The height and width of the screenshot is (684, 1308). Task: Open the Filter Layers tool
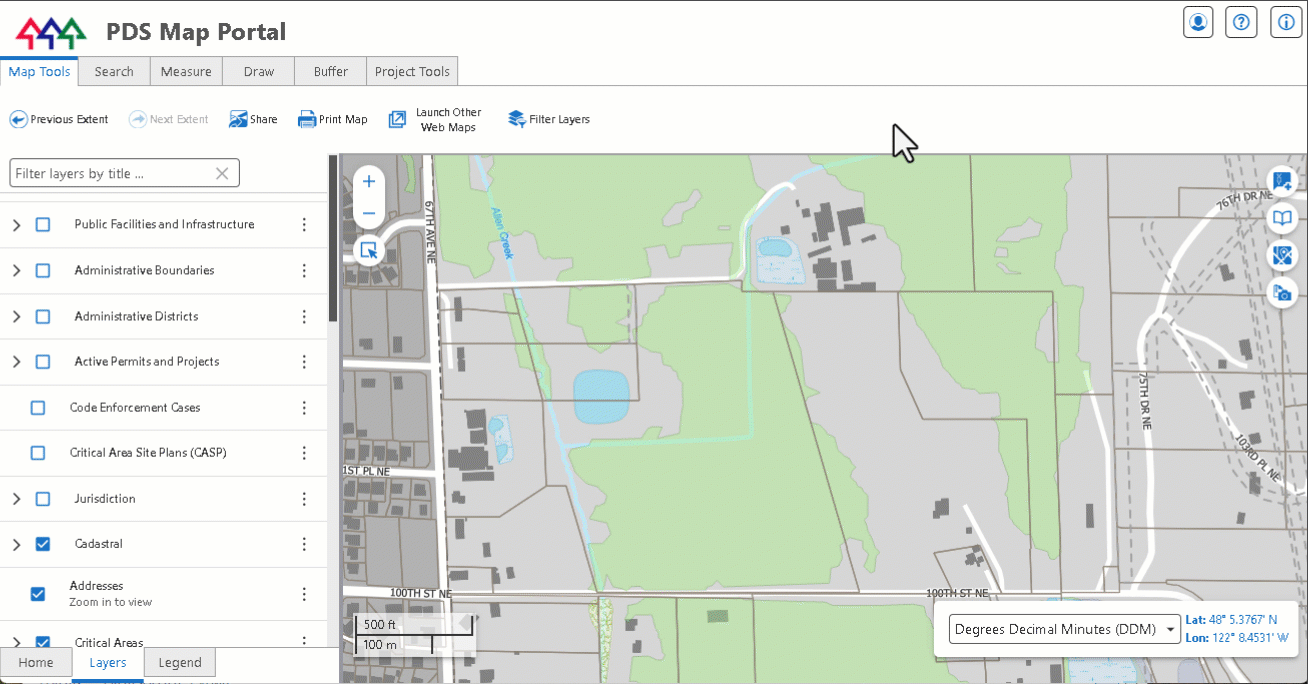point(549,119)
